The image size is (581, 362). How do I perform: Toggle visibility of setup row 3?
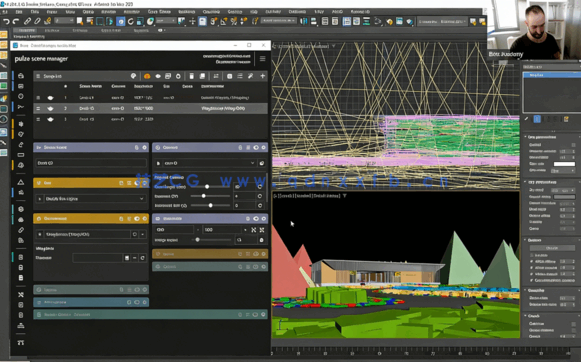click(x=50, y=119)
